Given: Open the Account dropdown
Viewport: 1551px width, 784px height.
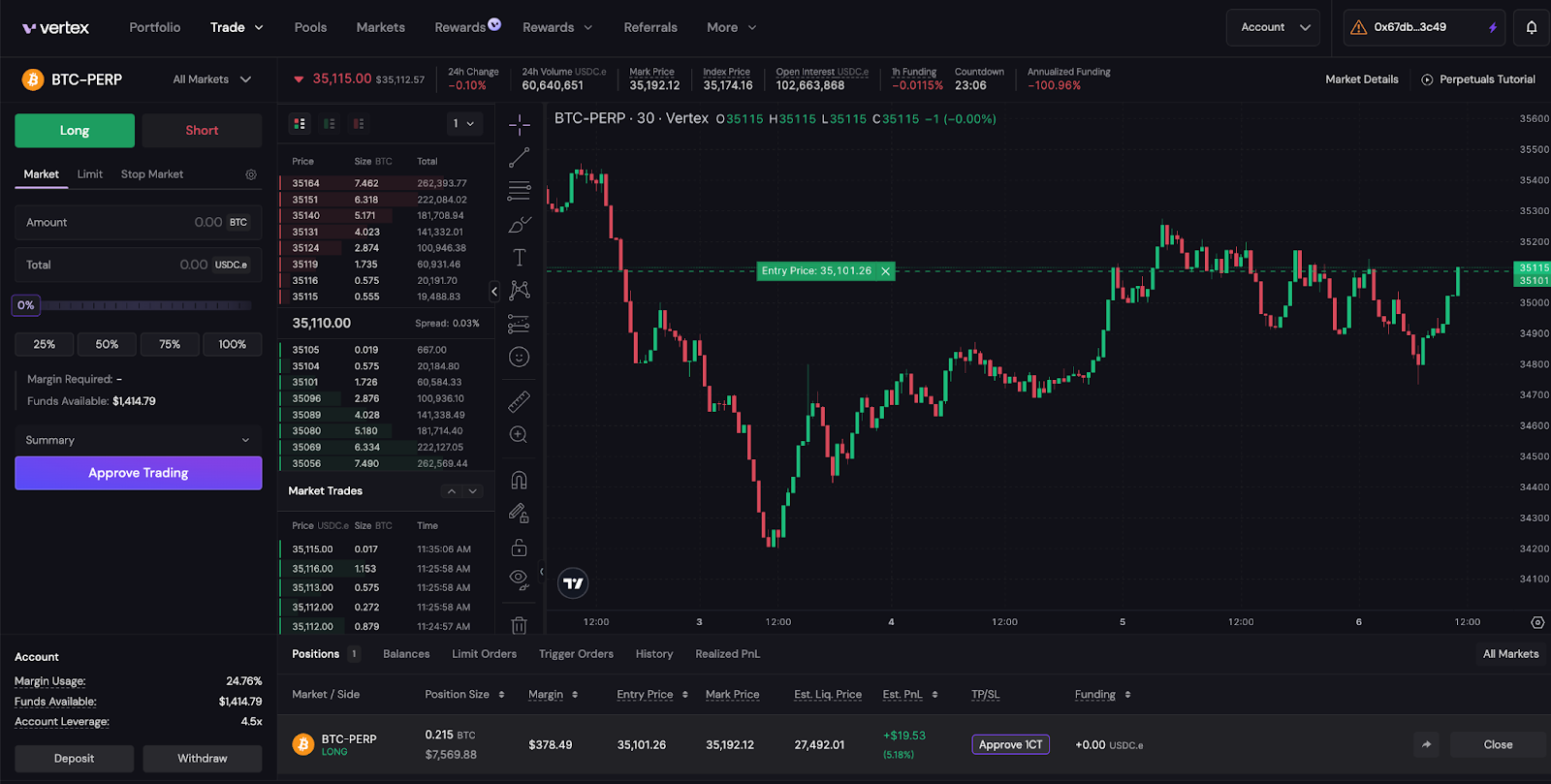Looking at the screenshot, I should (x=1273, y=27).
